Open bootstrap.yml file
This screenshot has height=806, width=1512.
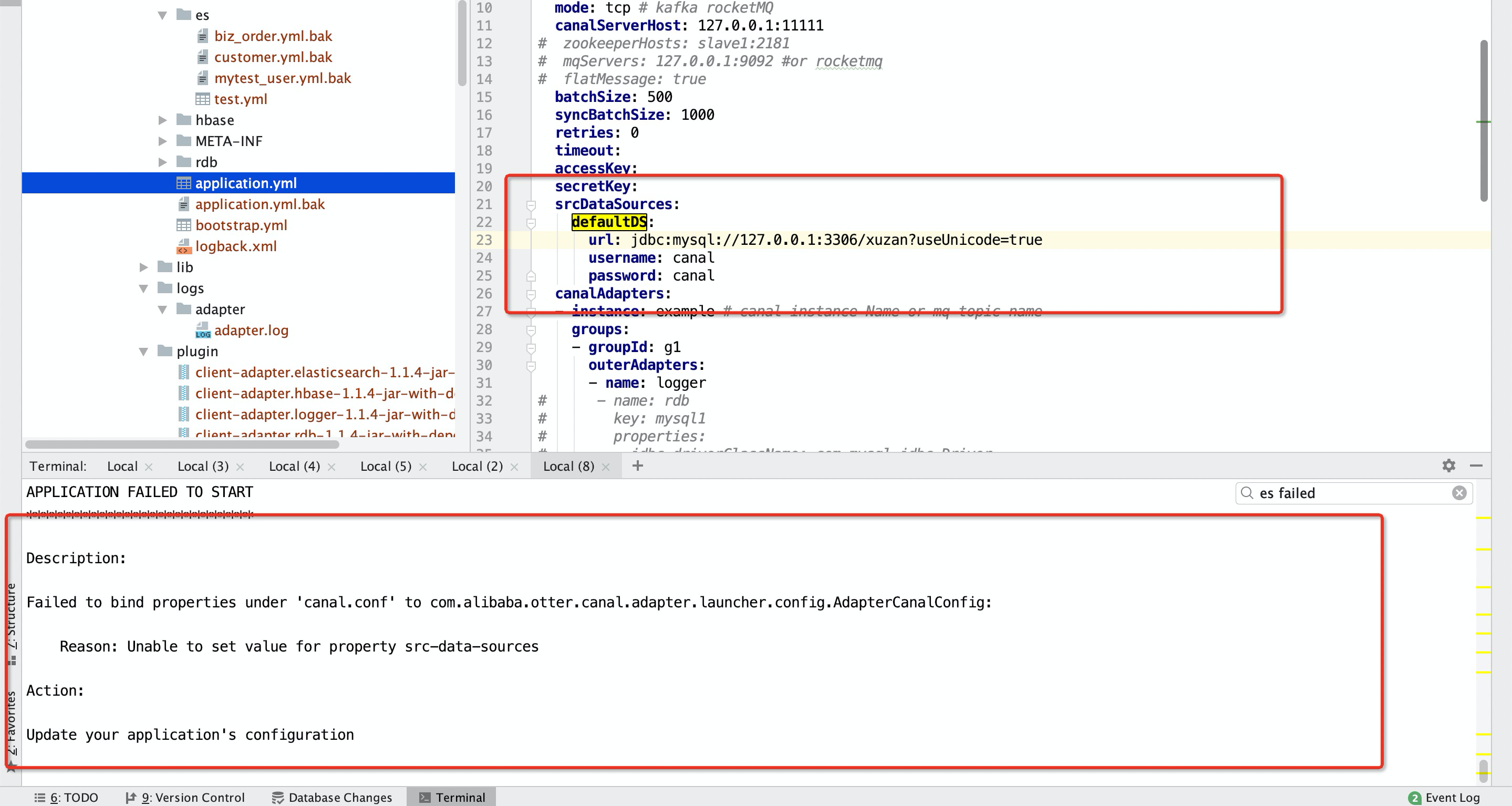click(x=241, y=225)
